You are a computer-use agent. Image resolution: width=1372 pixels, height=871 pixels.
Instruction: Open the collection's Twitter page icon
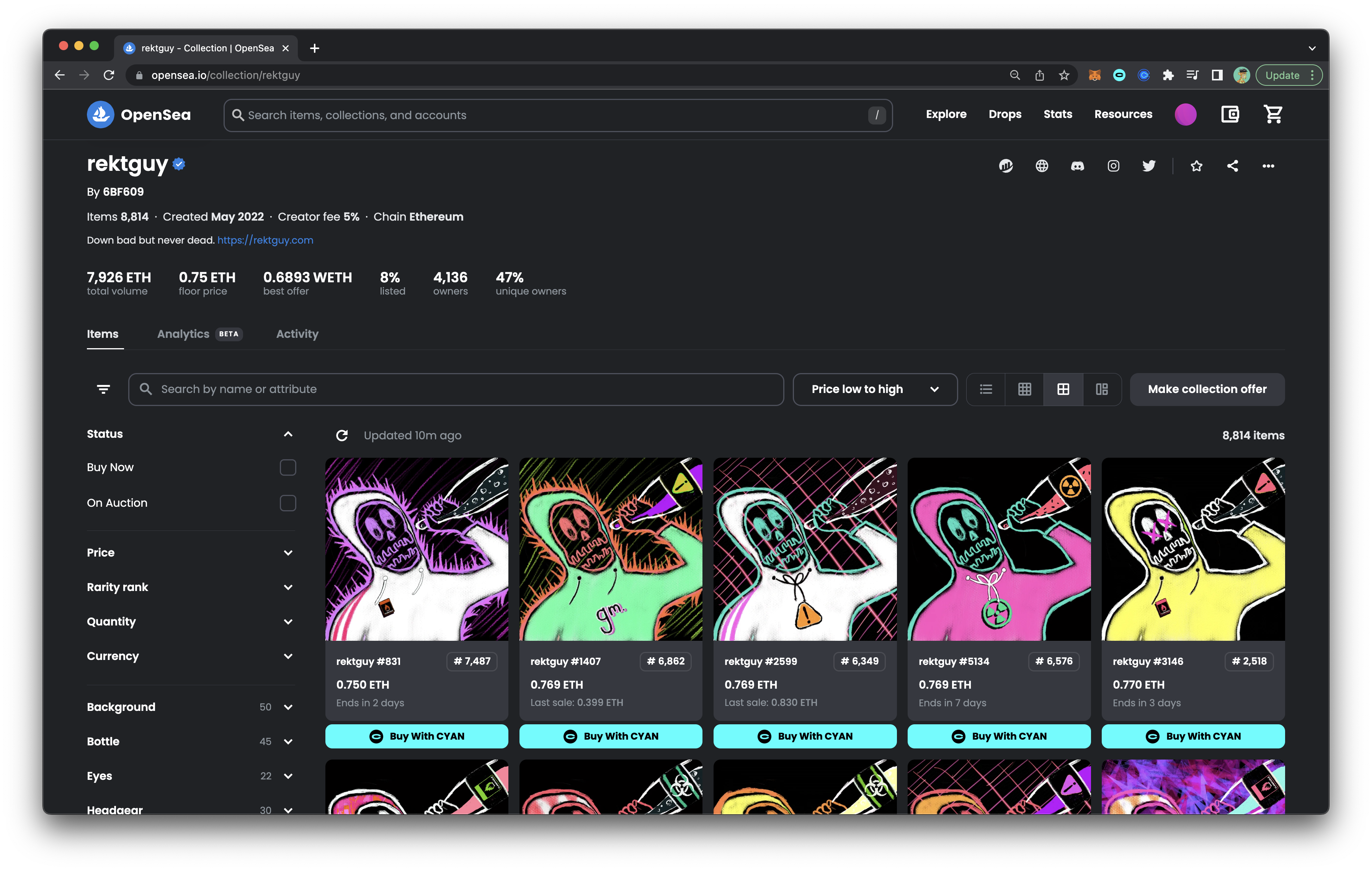[1149, 166]
